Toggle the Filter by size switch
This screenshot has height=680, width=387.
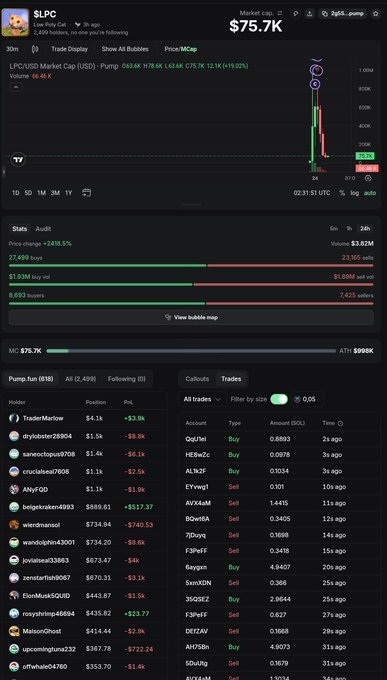(x=279, y=399)
